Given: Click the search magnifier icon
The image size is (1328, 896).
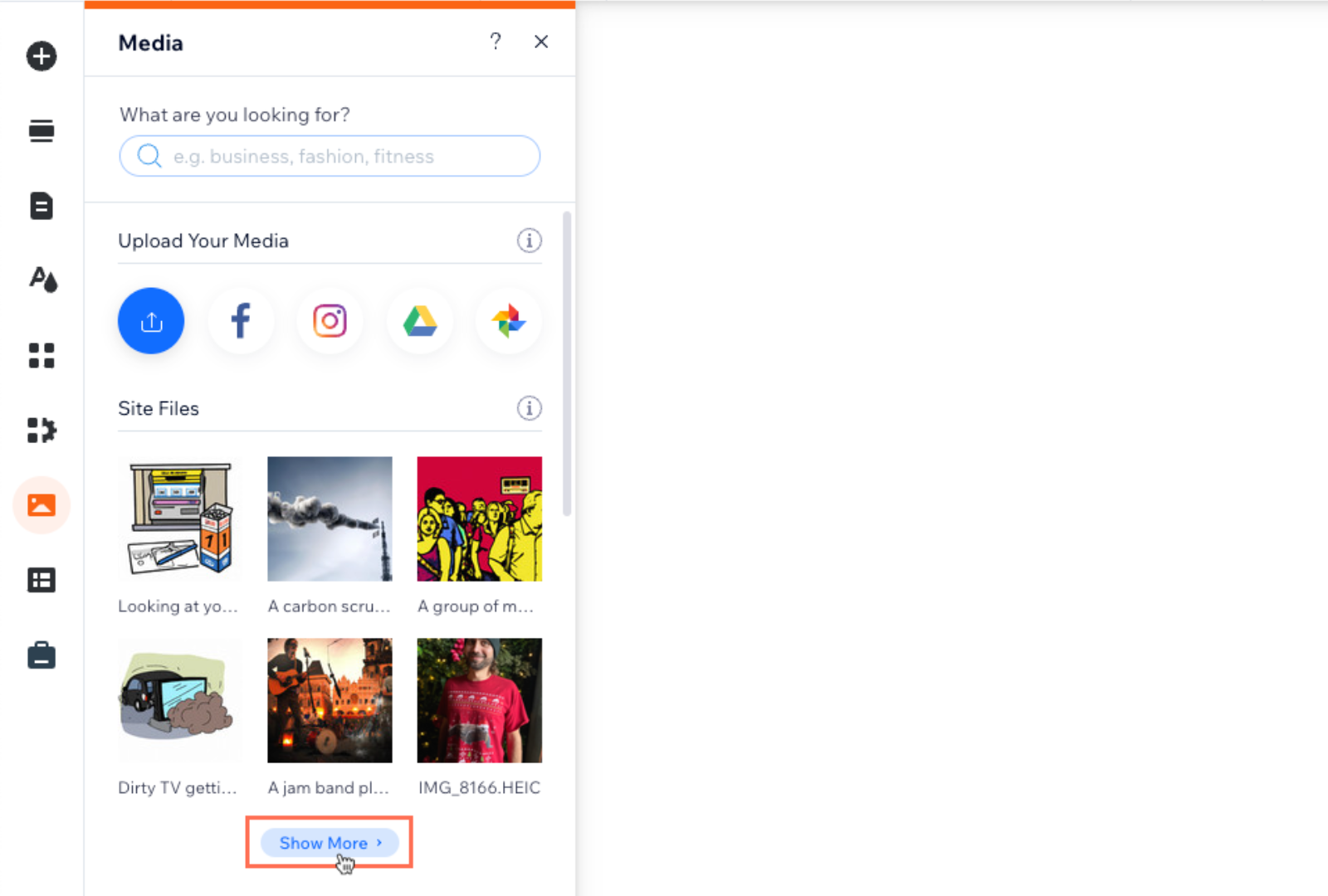Looking at the screenshot, I should [149, 156].
